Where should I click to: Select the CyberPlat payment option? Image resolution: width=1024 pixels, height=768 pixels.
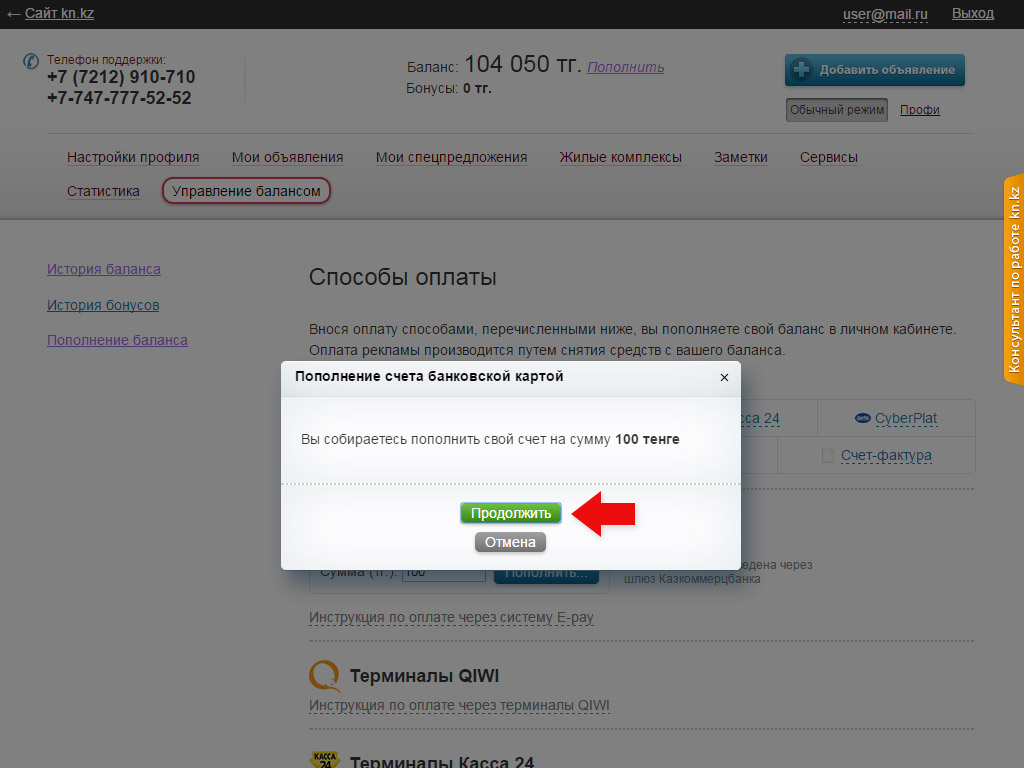click(x=905, y=418)
